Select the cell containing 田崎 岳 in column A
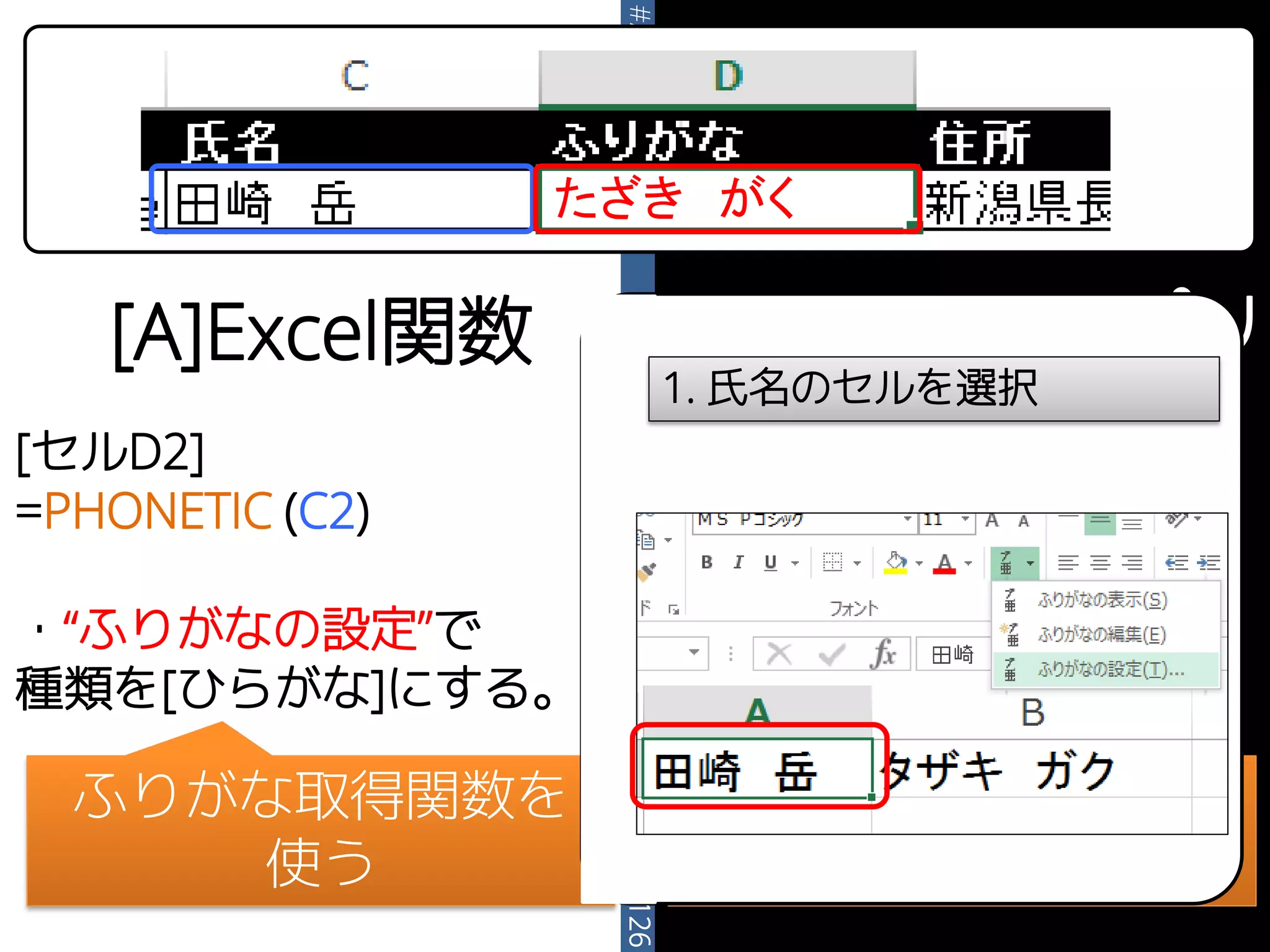The height and width of the screenshot is (952, 1270). pos(757,769)
